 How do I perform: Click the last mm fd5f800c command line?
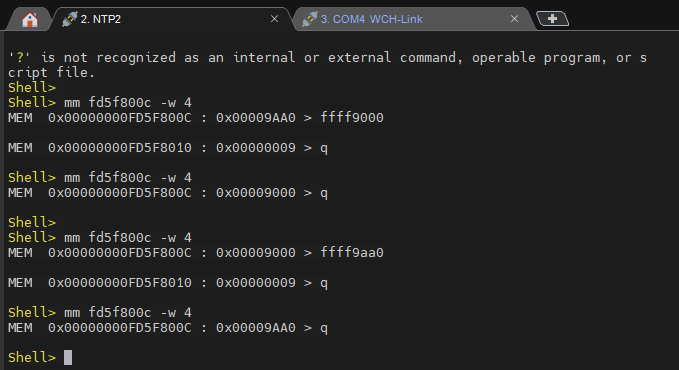pyautogui.click(x=100, y=312)
